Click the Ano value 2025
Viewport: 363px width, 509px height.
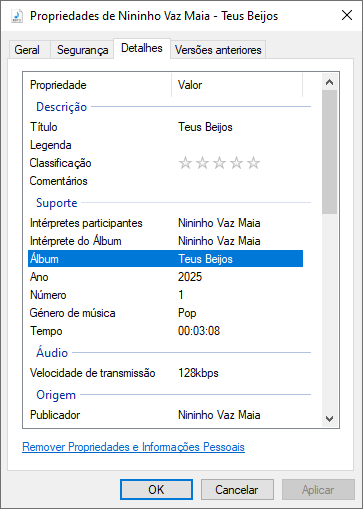click(x=190, y=277)
